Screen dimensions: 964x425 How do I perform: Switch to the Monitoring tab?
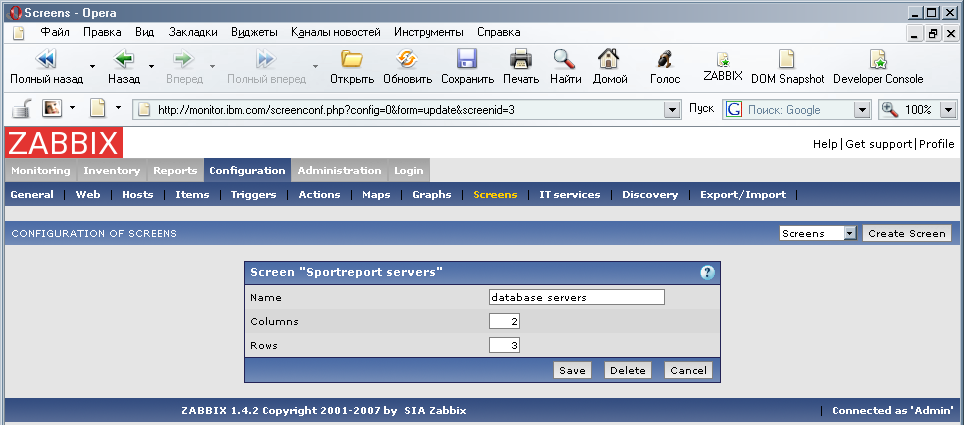(41, 170)
